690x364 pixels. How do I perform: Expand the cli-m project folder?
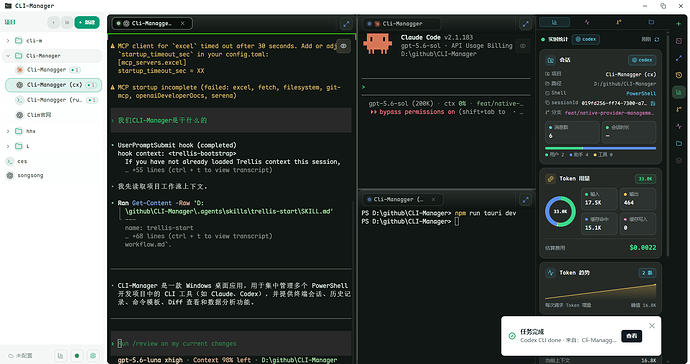(8, 40)
